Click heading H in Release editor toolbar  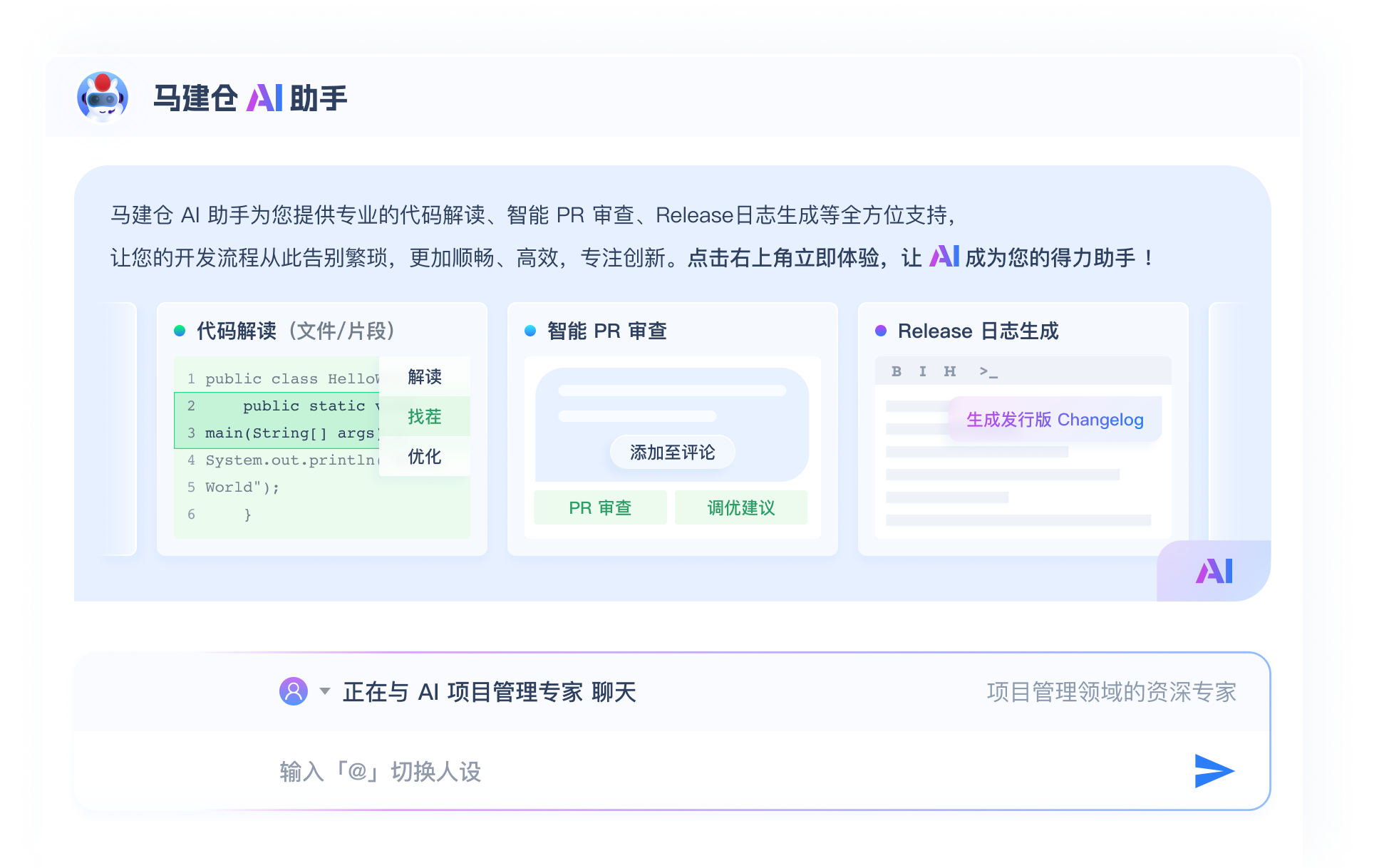(950, 371)
